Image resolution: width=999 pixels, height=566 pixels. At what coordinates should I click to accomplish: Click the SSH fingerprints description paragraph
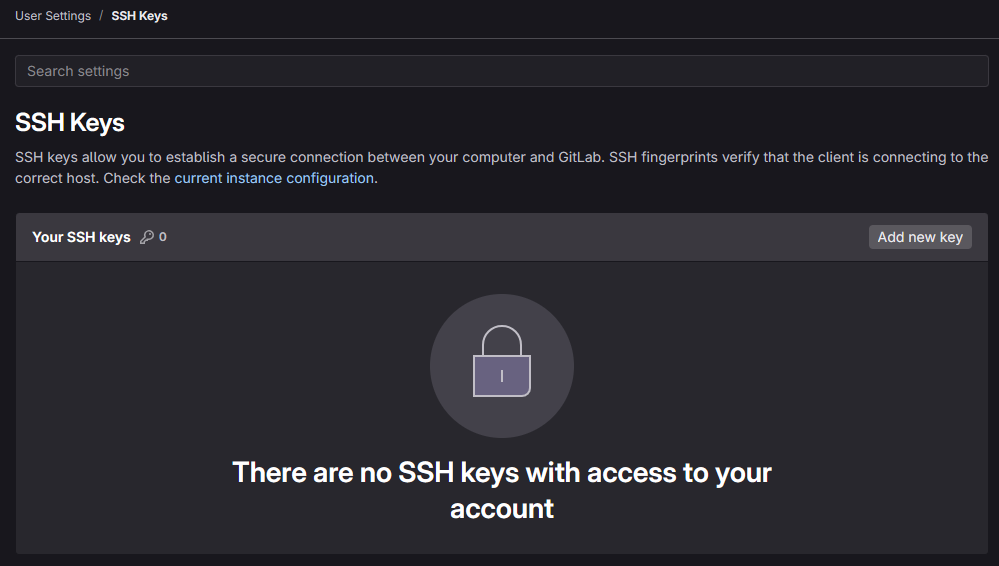[x=501, y=168]
